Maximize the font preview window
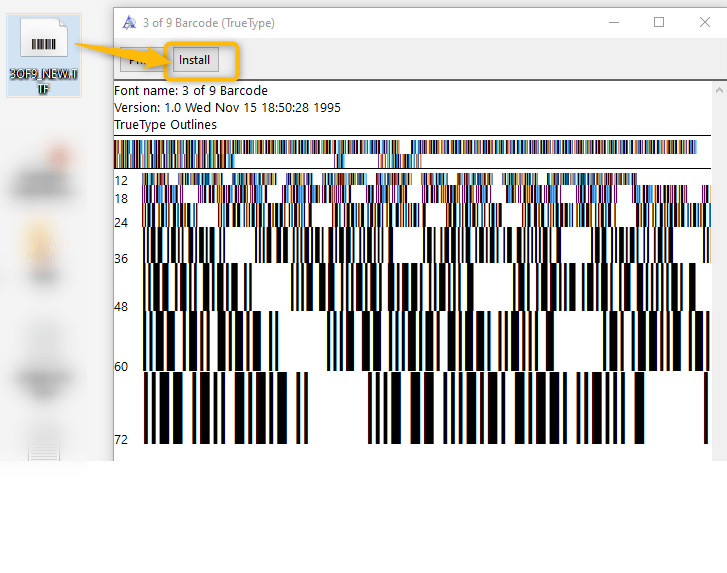Image resolution: width=727 pixels, height=573 pixels. 659,22
